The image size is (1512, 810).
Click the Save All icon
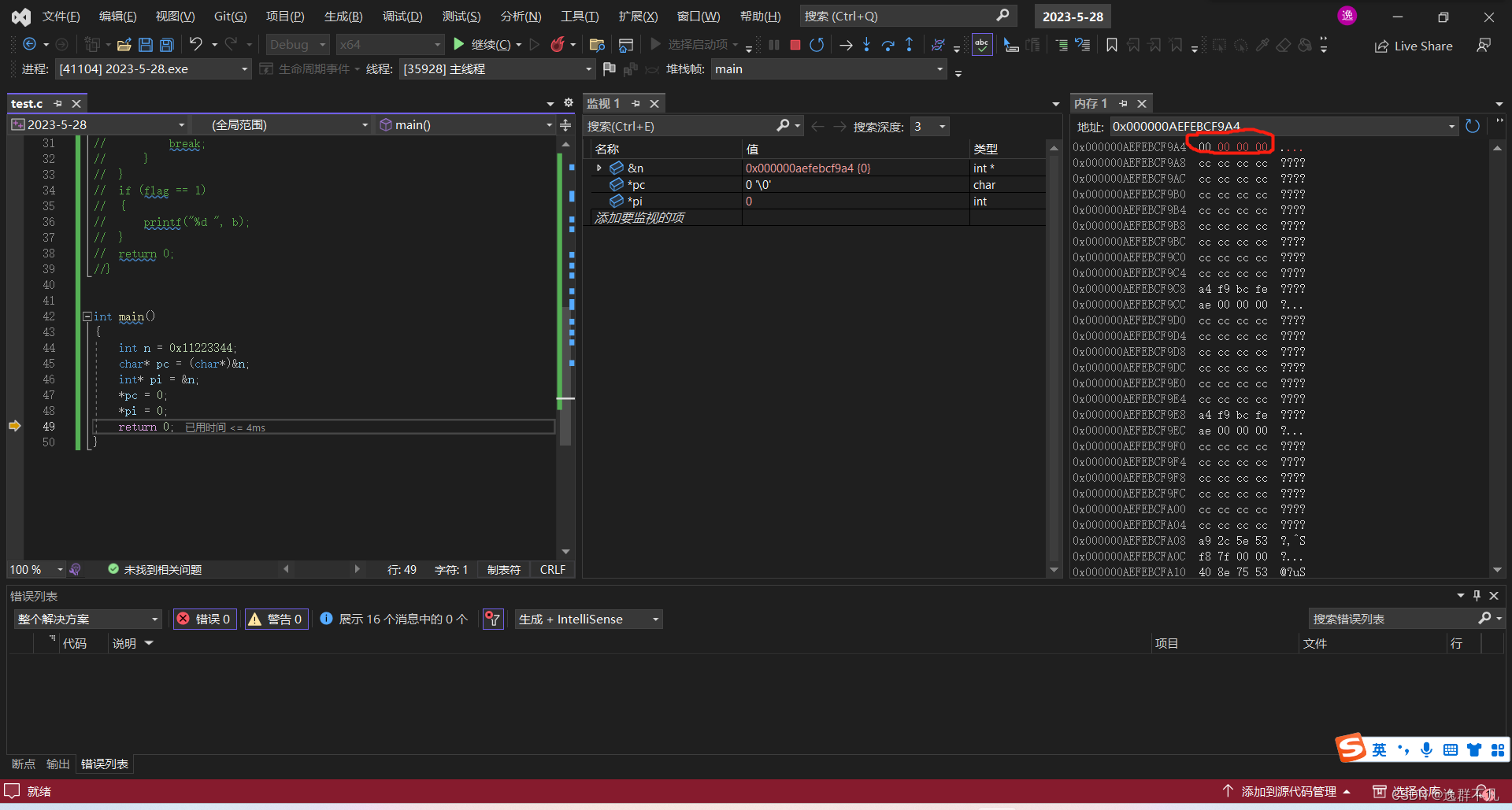point(167,45)
